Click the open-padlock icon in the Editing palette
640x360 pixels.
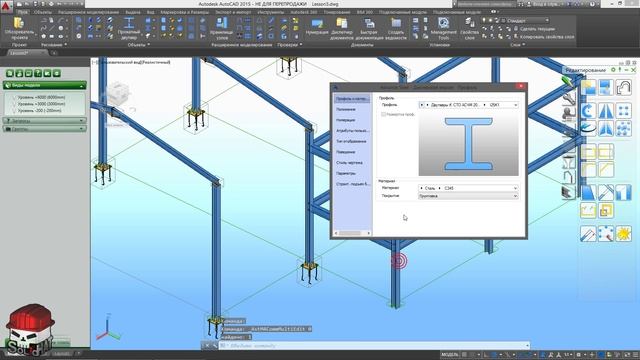click(x=623, y=88)
